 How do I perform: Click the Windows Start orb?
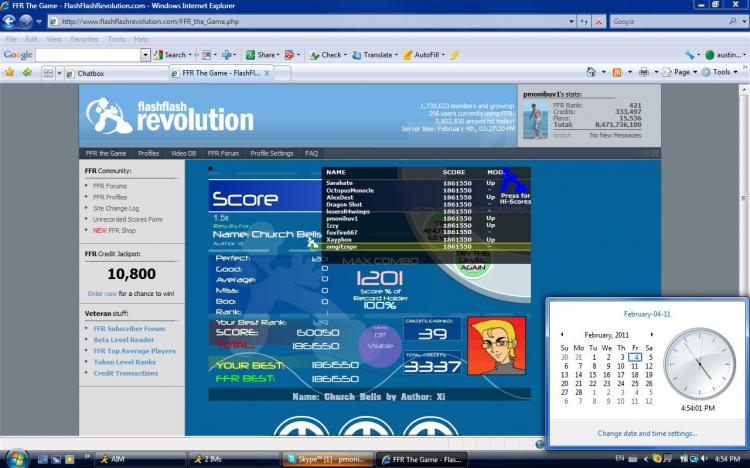point(17,458)
